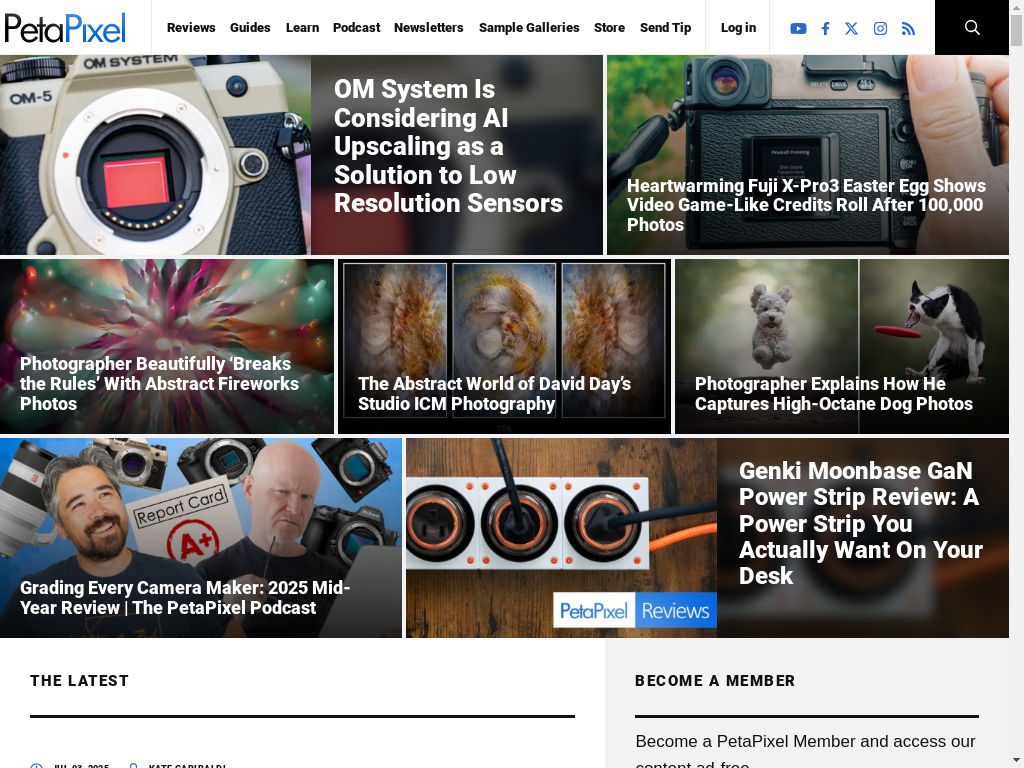Open the Newsletters page

pos(428,27)
